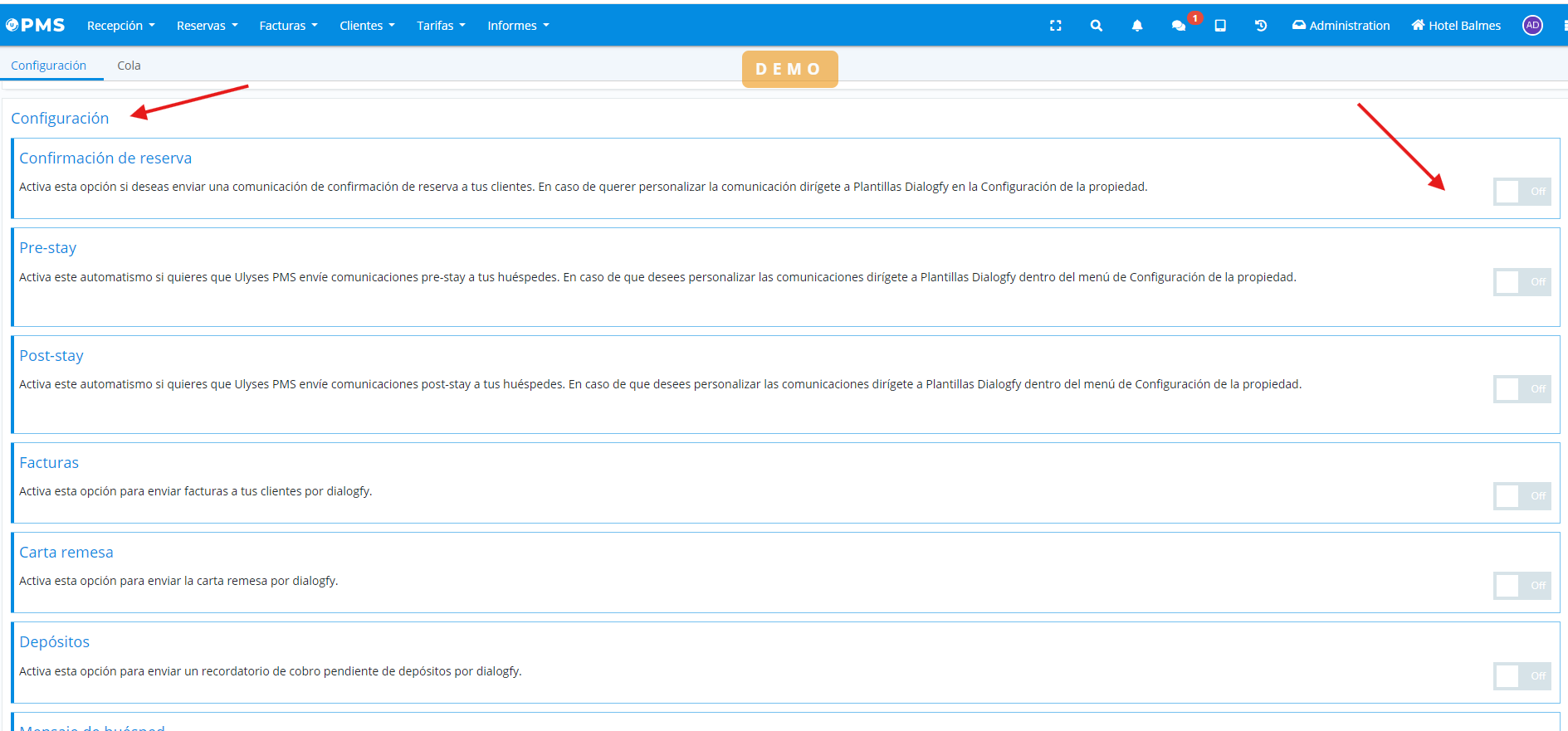Expand the Recepción dropdown menu

120,26
